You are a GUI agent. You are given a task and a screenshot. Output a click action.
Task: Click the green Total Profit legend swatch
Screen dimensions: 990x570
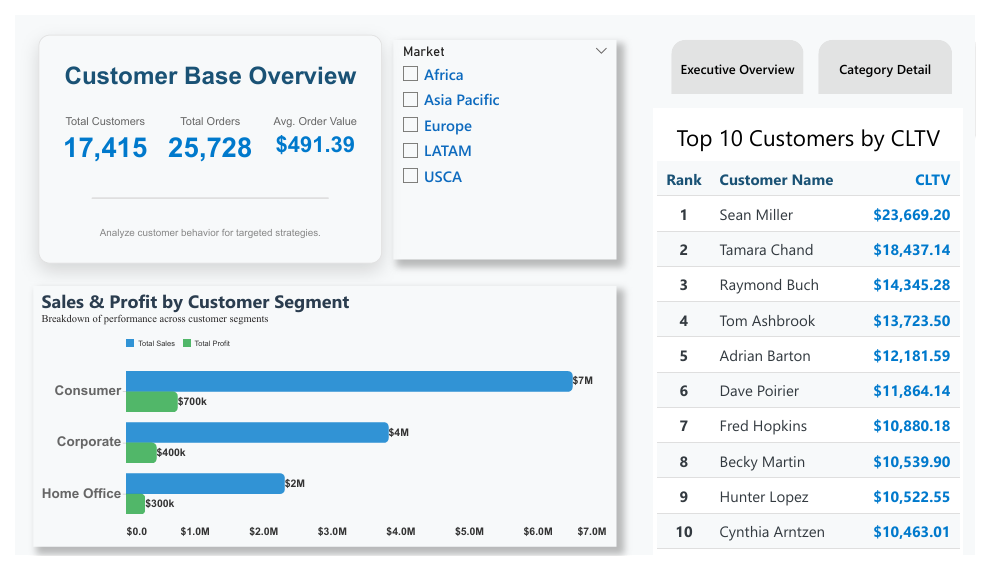(187, 344)
